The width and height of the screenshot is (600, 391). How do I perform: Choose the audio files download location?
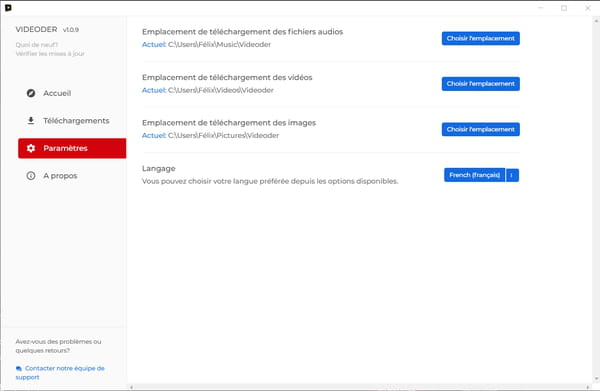tap(481, 38)
